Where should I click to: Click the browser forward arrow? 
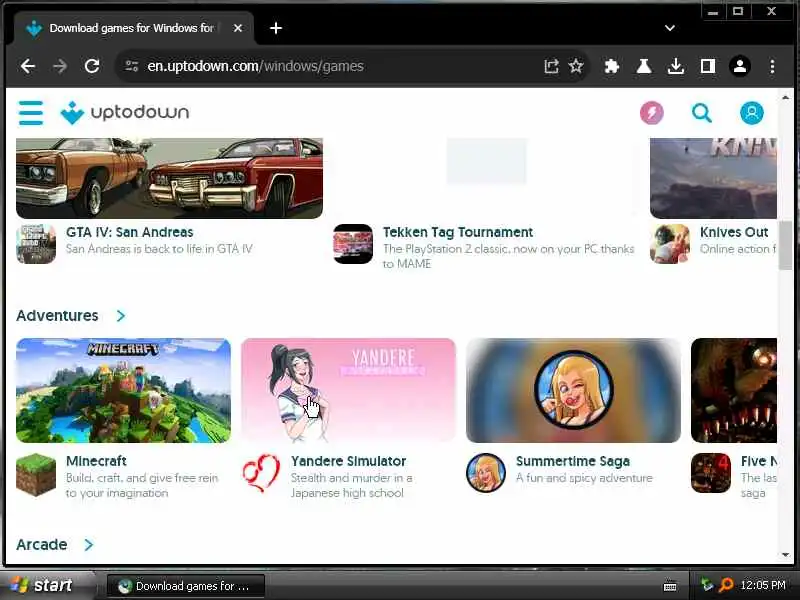(60, 66)
